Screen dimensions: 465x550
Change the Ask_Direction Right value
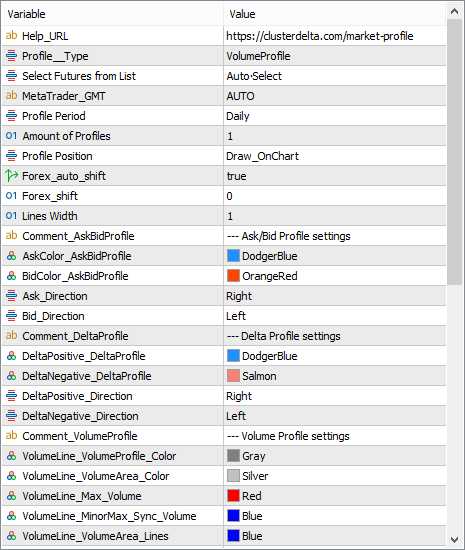[335, 296]
